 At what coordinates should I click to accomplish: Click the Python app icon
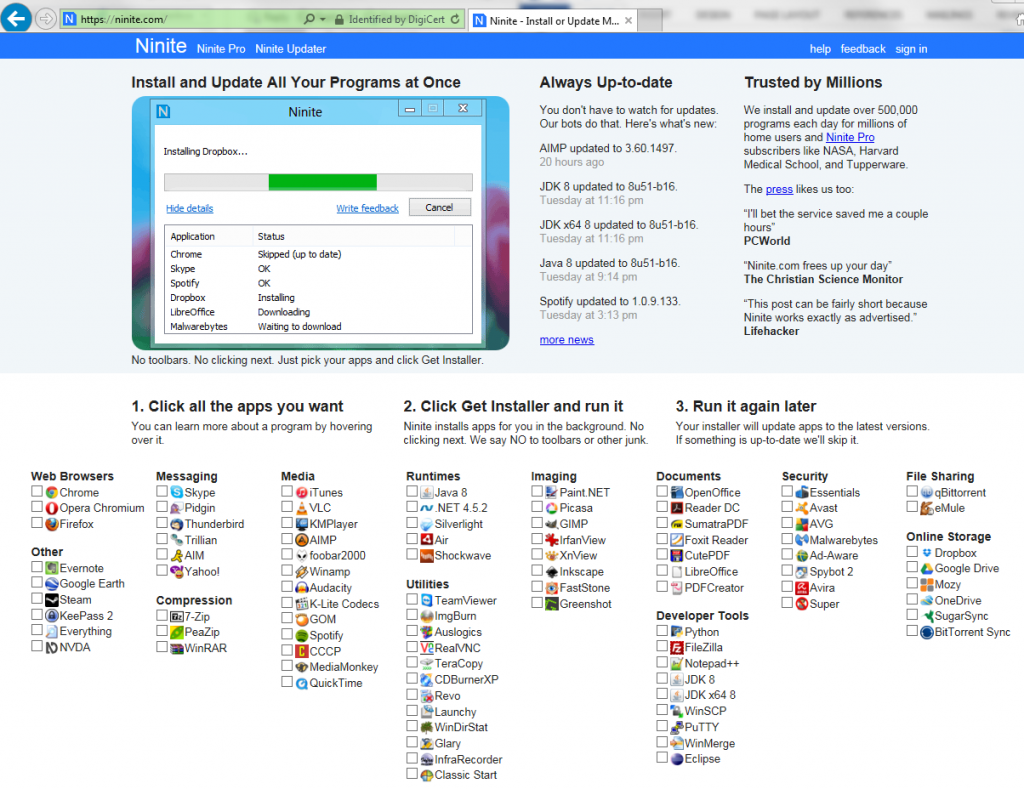click(677, 632)
